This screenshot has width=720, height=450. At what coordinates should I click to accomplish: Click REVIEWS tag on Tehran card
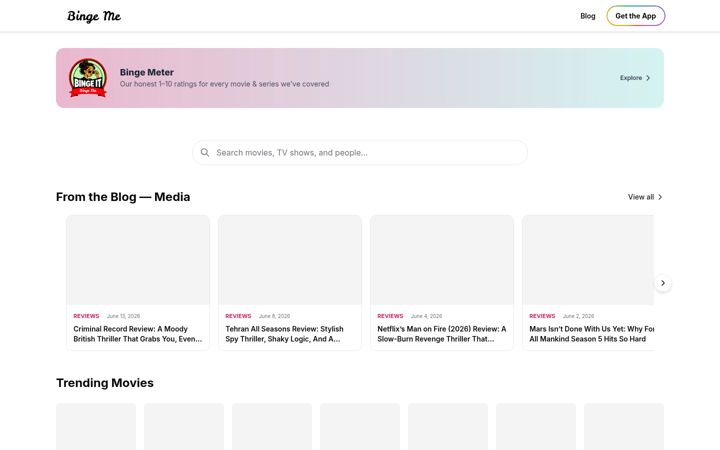238,316
